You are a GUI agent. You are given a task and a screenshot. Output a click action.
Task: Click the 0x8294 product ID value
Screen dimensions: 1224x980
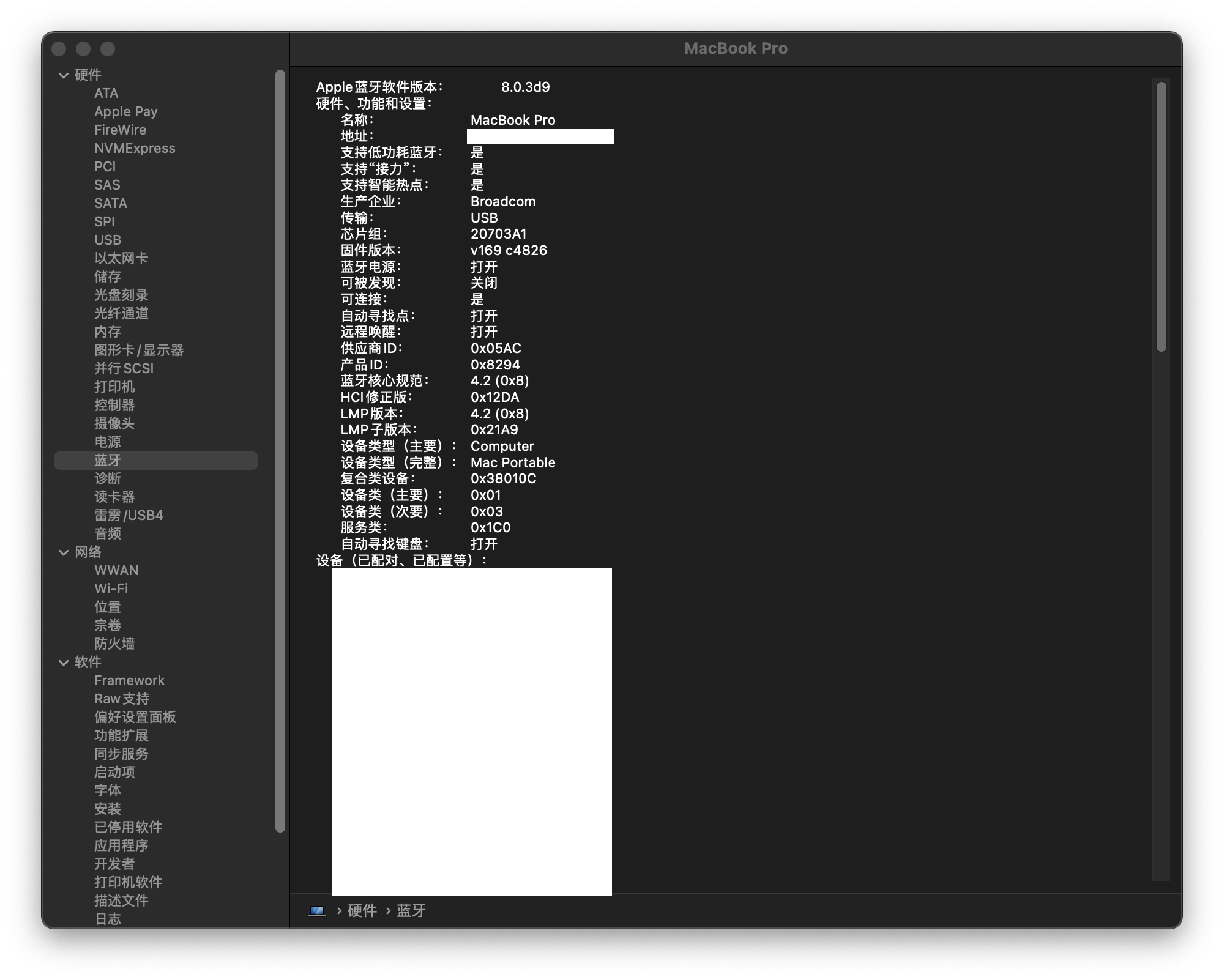tap(495, 365)
